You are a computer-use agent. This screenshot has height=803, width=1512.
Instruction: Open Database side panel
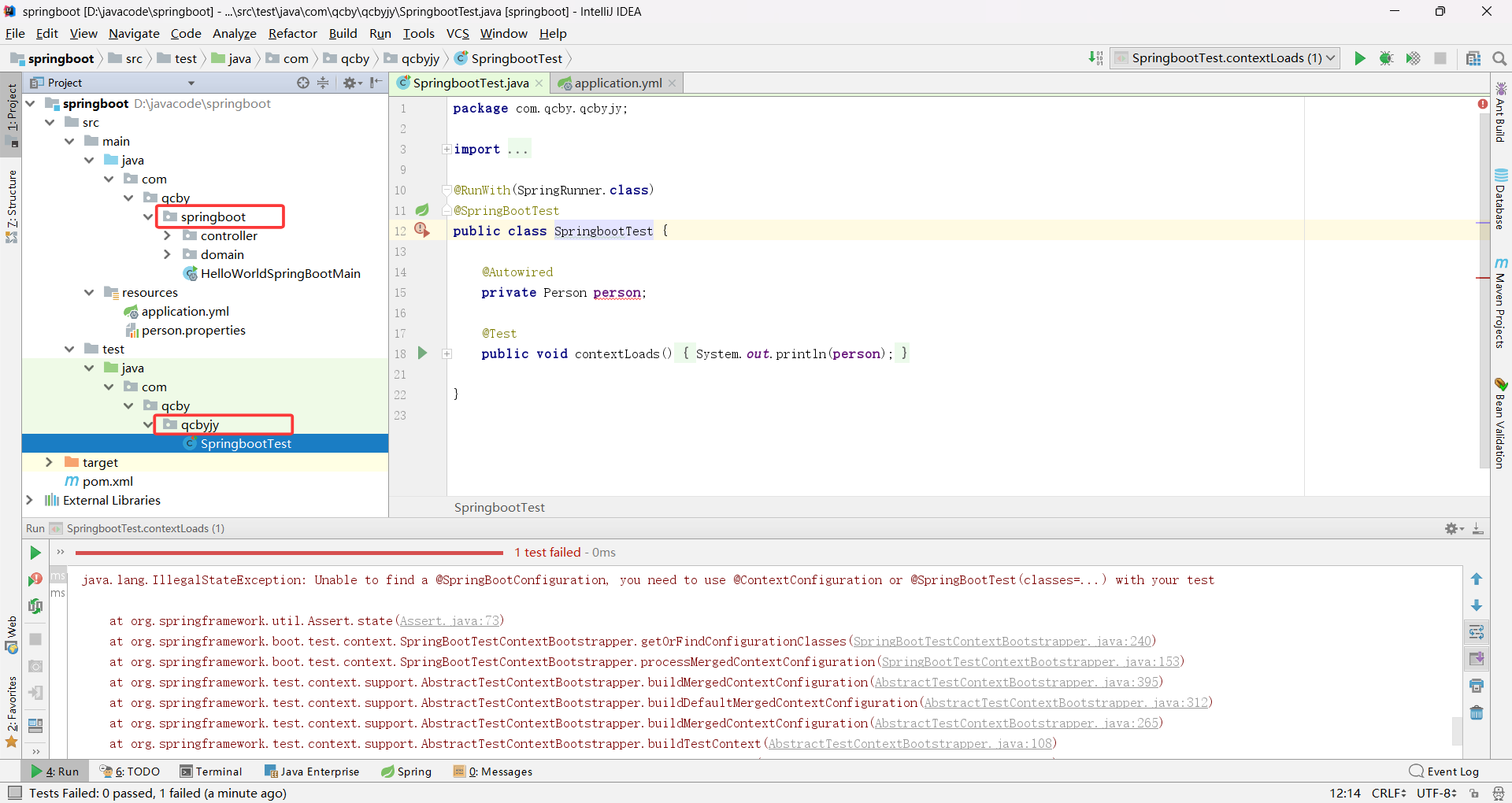[x=1500, y=198]
